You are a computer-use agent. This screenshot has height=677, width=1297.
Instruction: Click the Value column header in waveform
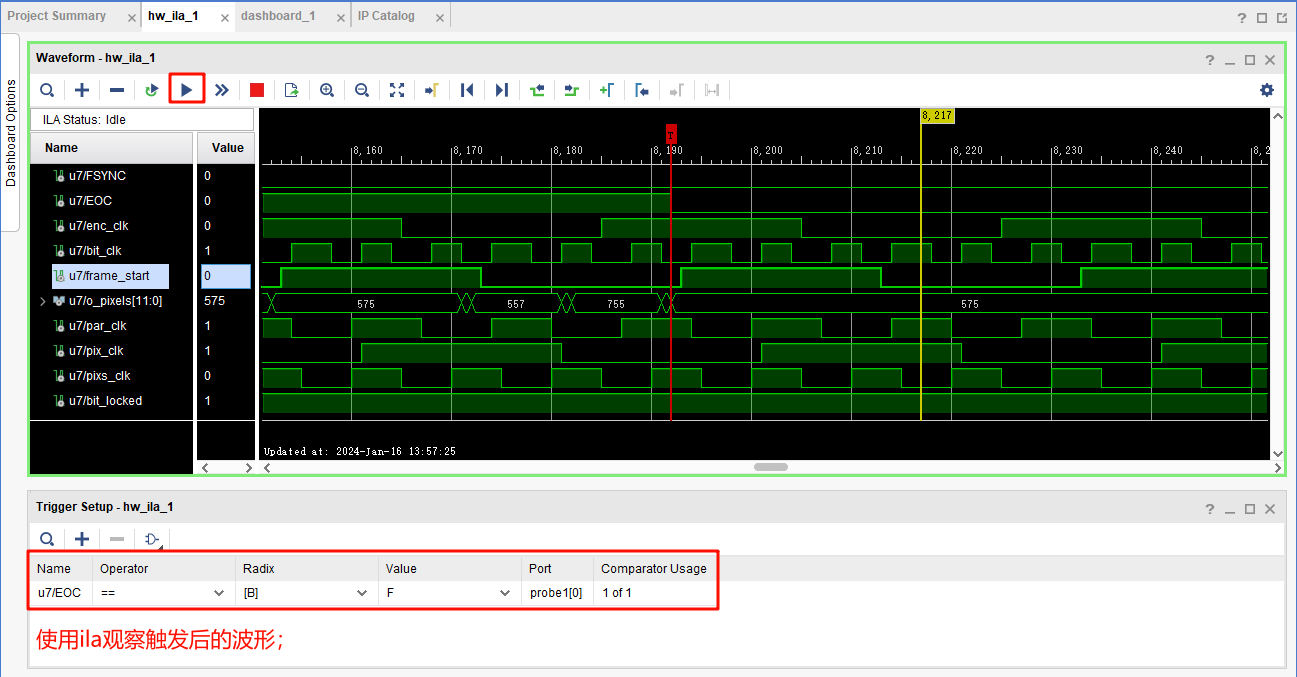(227, 147)
